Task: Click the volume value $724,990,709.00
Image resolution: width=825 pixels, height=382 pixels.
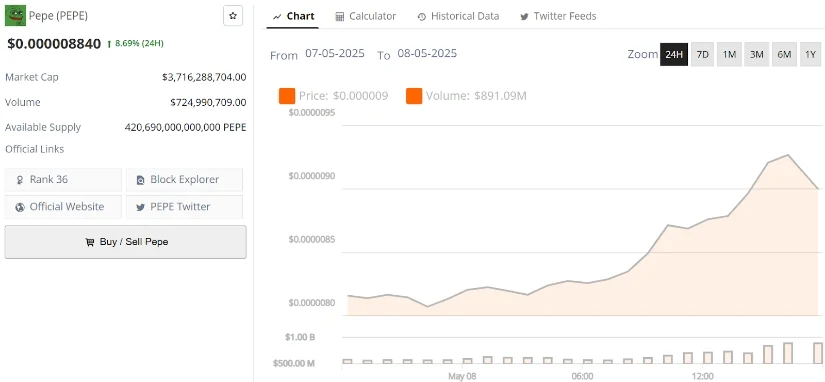Action: [x=208, y=102]
